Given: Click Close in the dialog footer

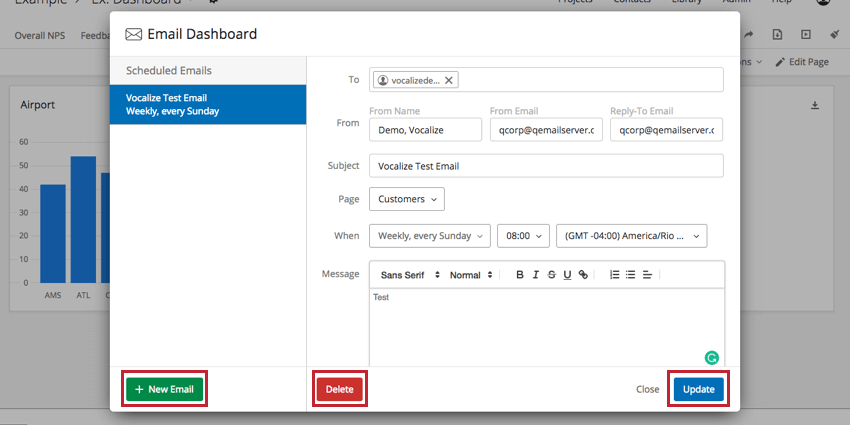Looking at the screenshot, I should click(648, 389).
